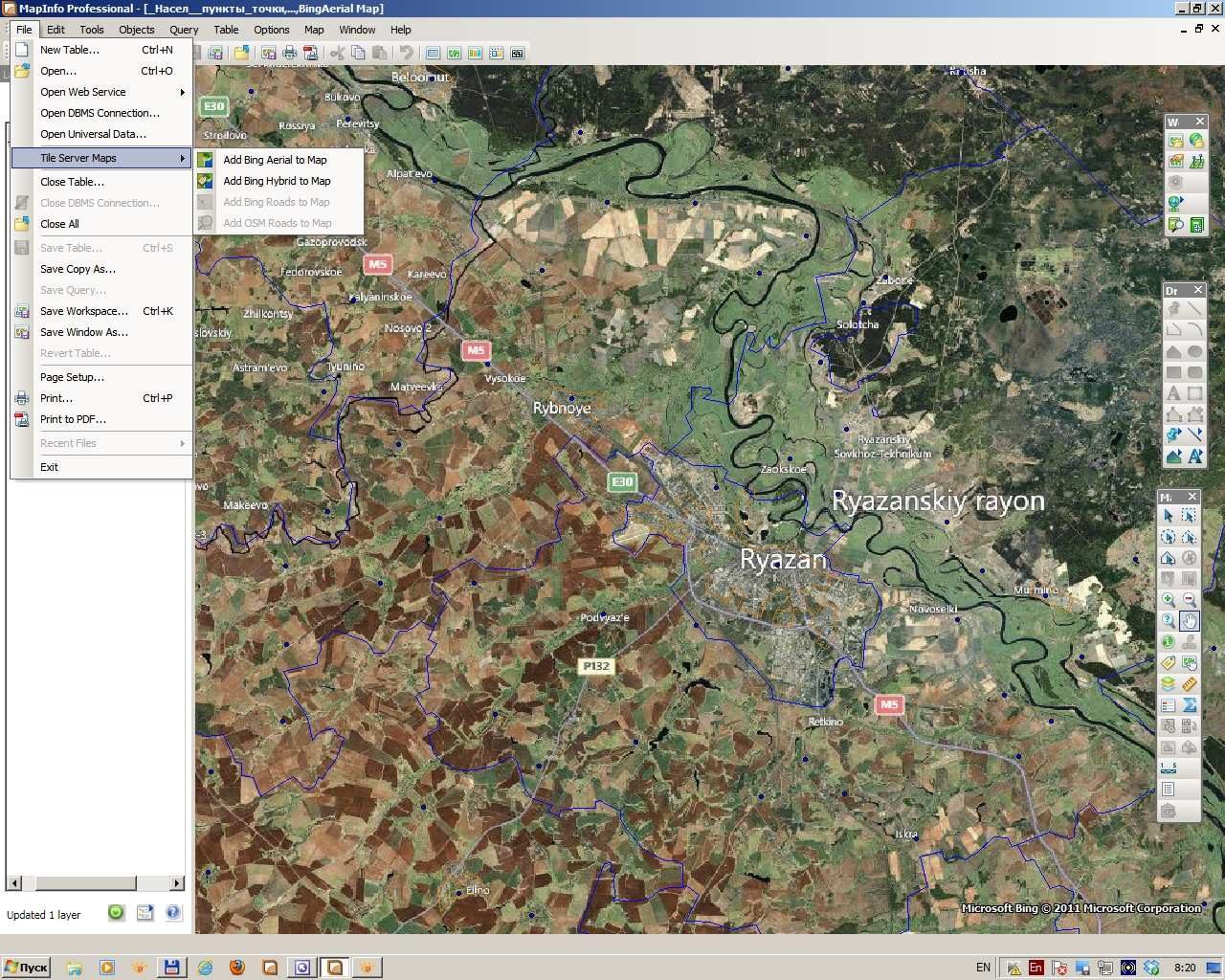Open the Objects menu

[137, 30]
